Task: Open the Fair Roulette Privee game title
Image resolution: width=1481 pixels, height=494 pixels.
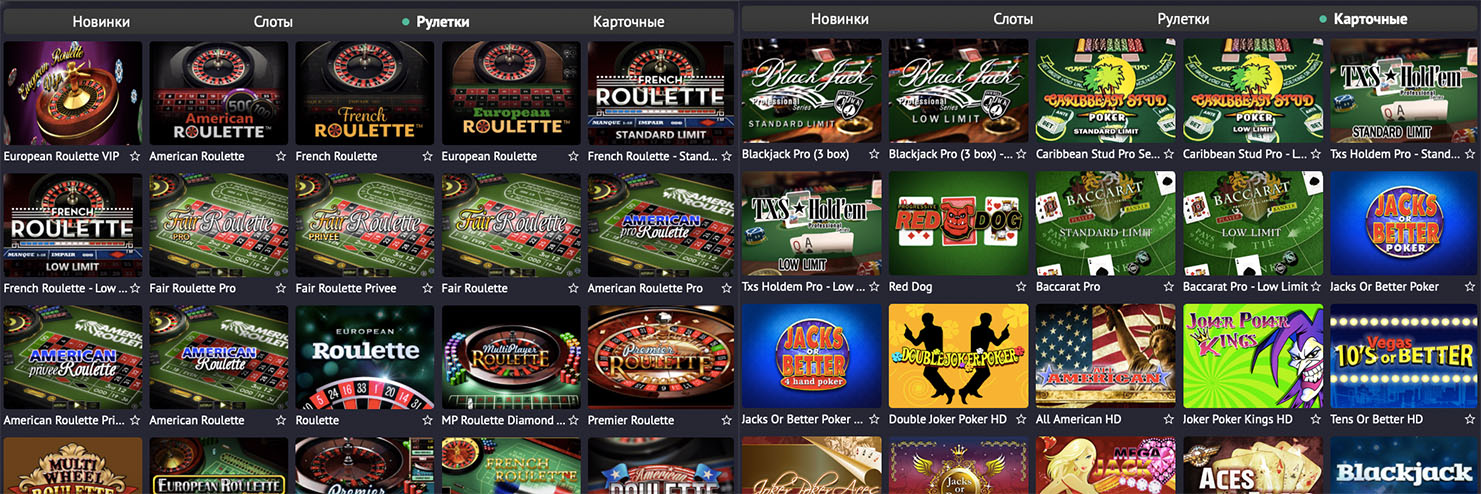Action: point(346,288)
